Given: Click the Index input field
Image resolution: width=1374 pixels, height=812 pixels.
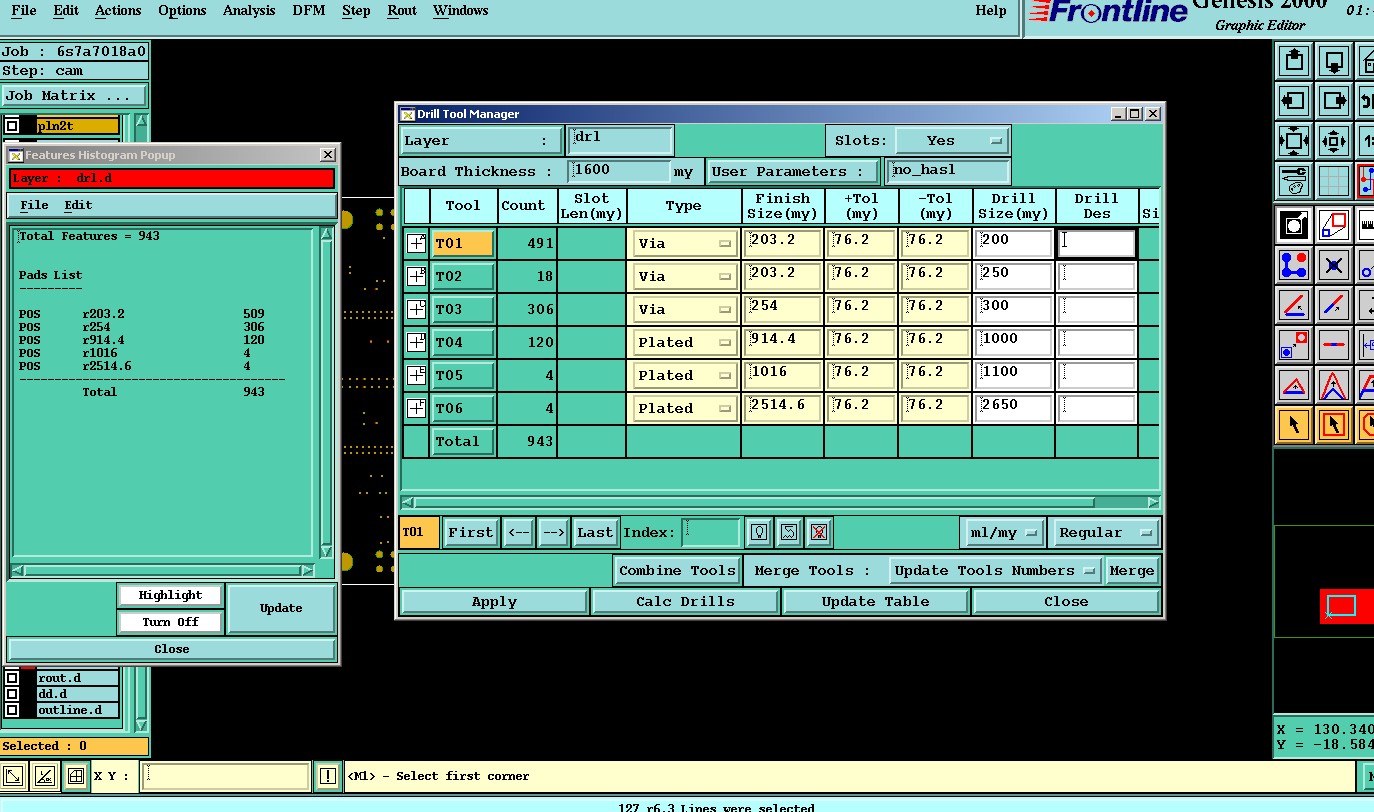Looking at the screenshot, I should coord(711,532).
